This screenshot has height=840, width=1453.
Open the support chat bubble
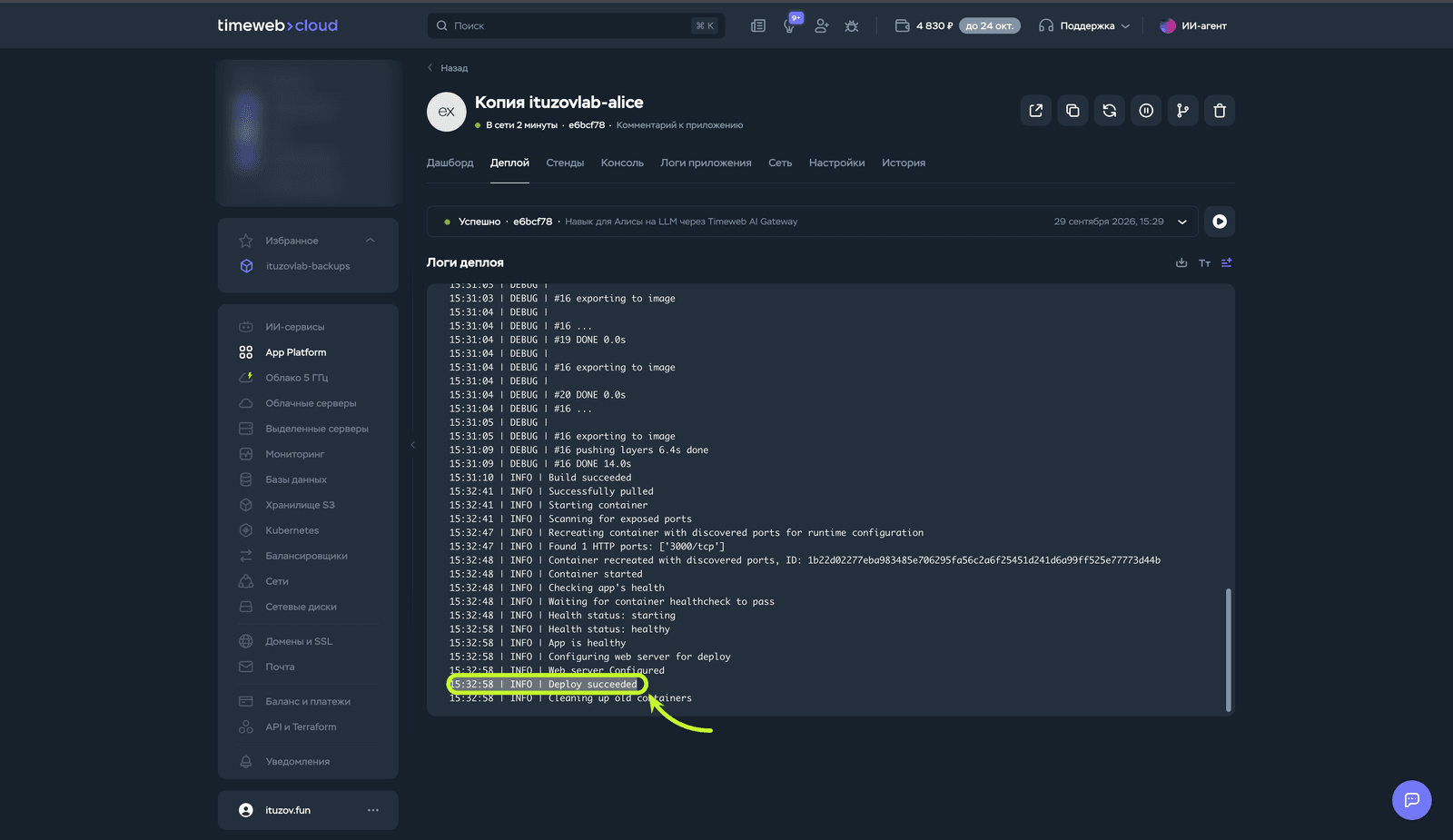[x=1412, y=800]
